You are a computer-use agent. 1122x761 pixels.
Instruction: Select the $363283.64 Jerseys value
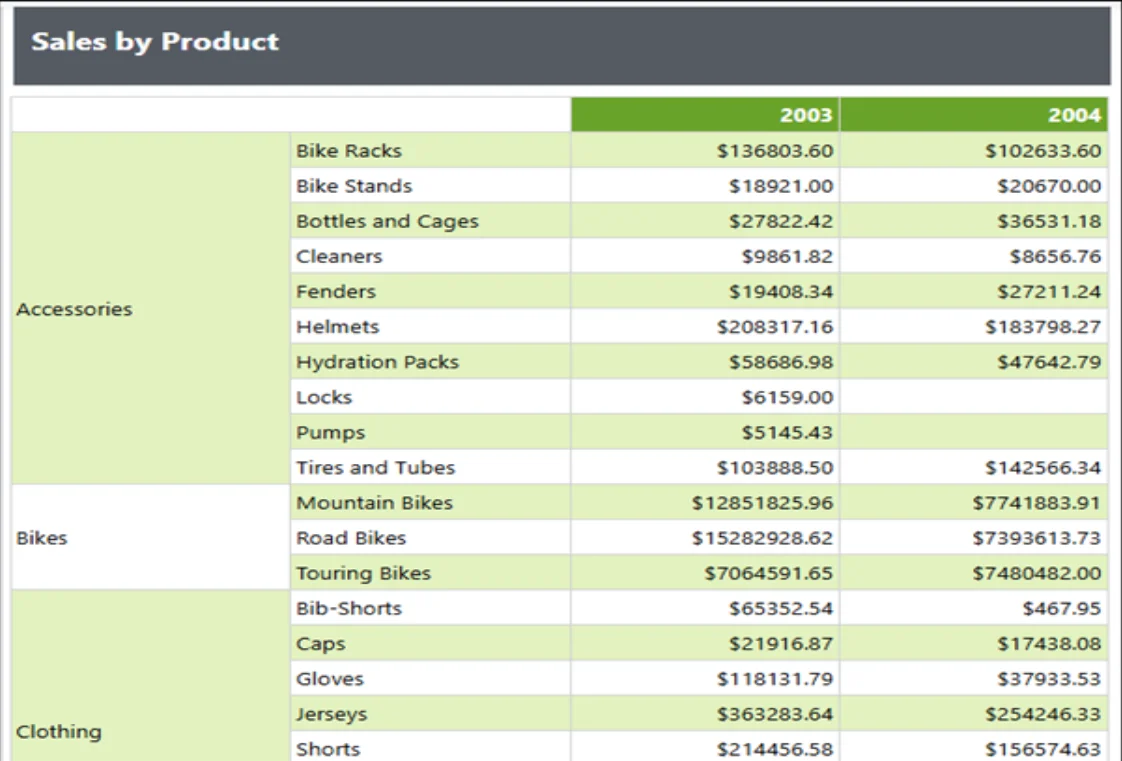click(775, 714)
